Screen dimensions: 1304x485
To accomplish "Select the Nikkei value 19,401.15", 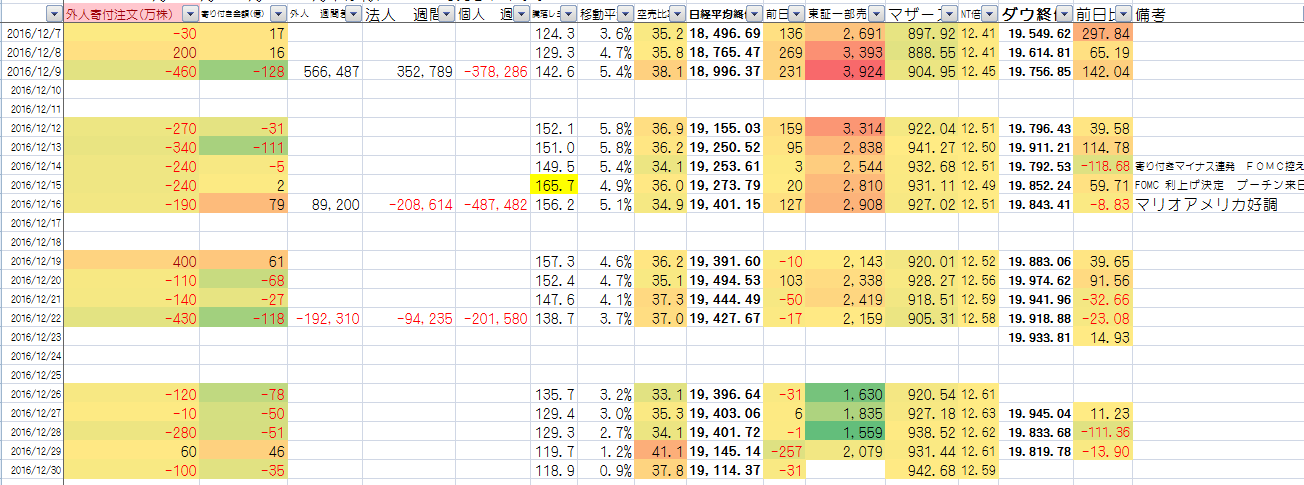I will (x=725, y=205).
